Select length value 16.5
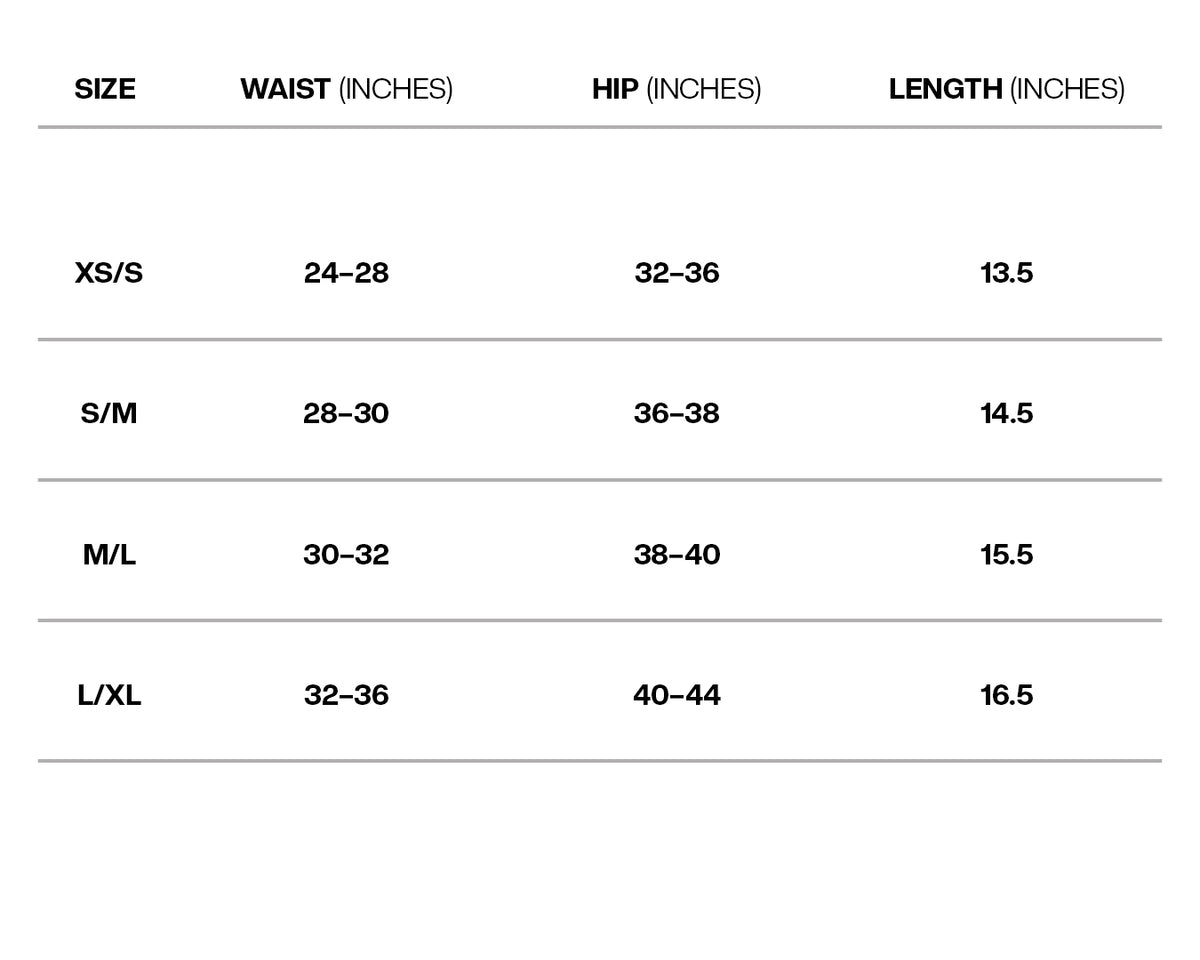This screenshot has height=960, width=1200. (x=1007, y=695)
